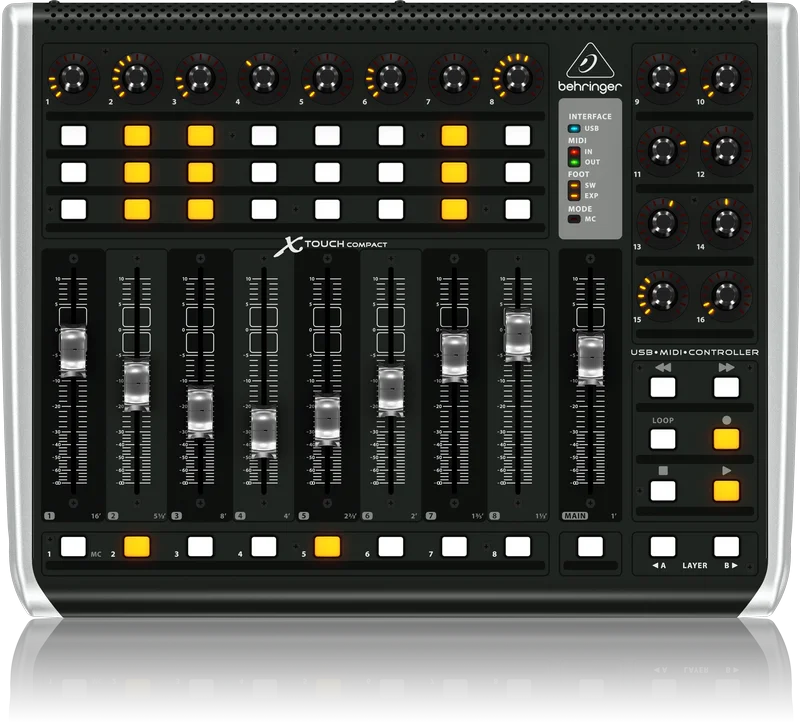The image size is (800, 724).
Task: Click the USB interface indicator LED
Action: point(574,129)
